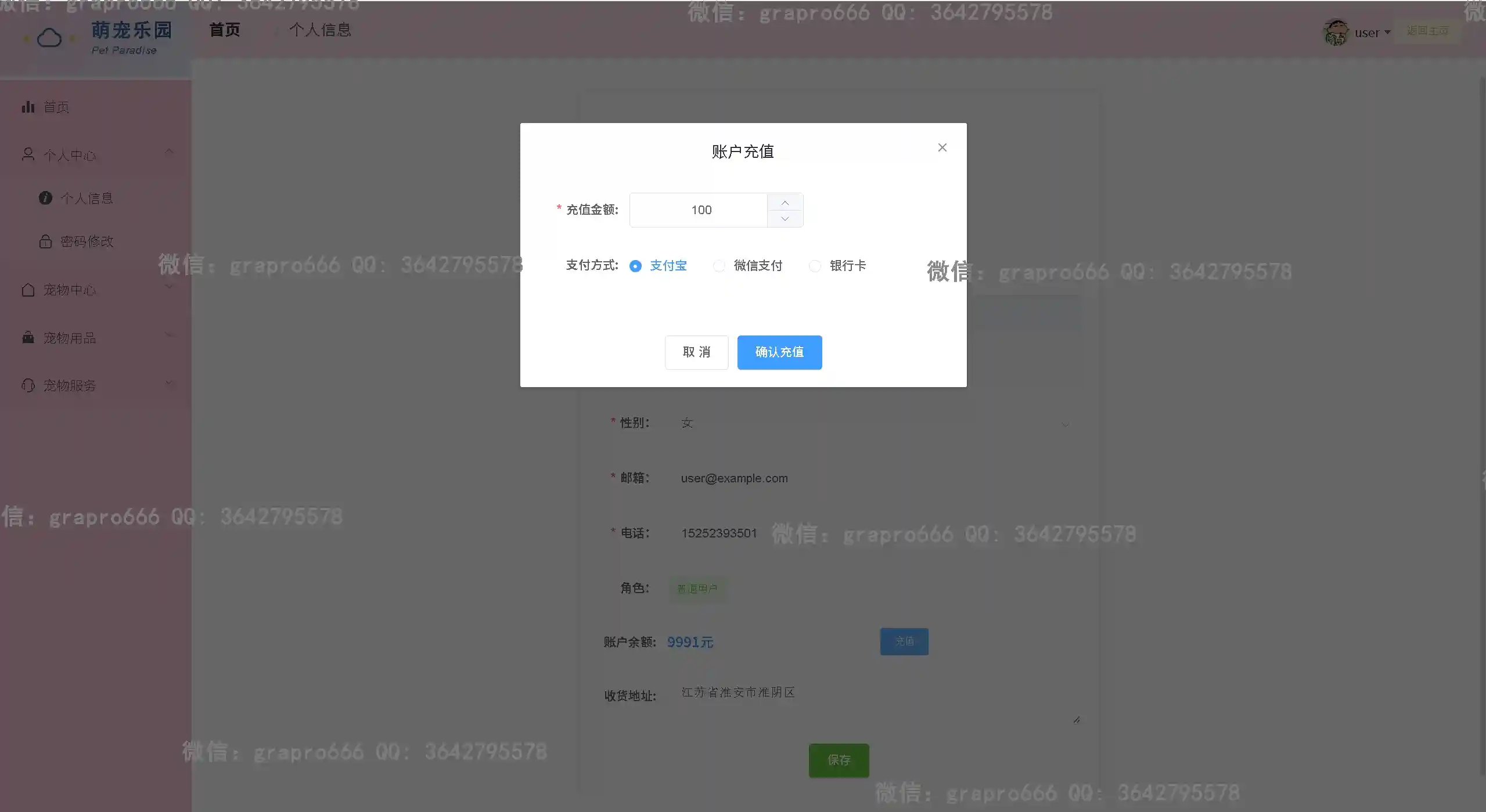Click the person icon beside 个人中心
This screenshot has height=812, width=1486.
[28, 154]
